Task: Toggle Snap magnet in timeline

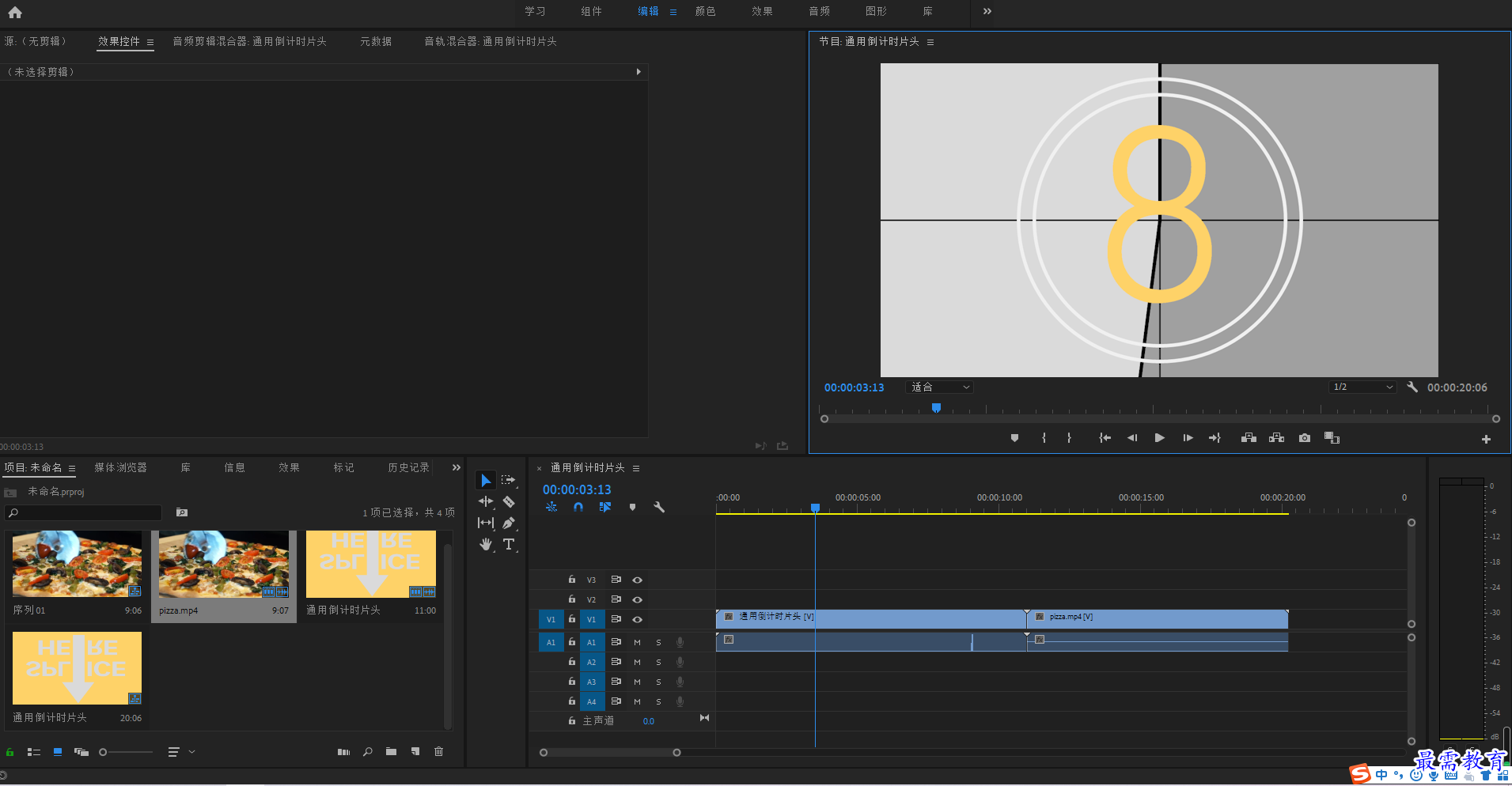Action: [578, 507]
